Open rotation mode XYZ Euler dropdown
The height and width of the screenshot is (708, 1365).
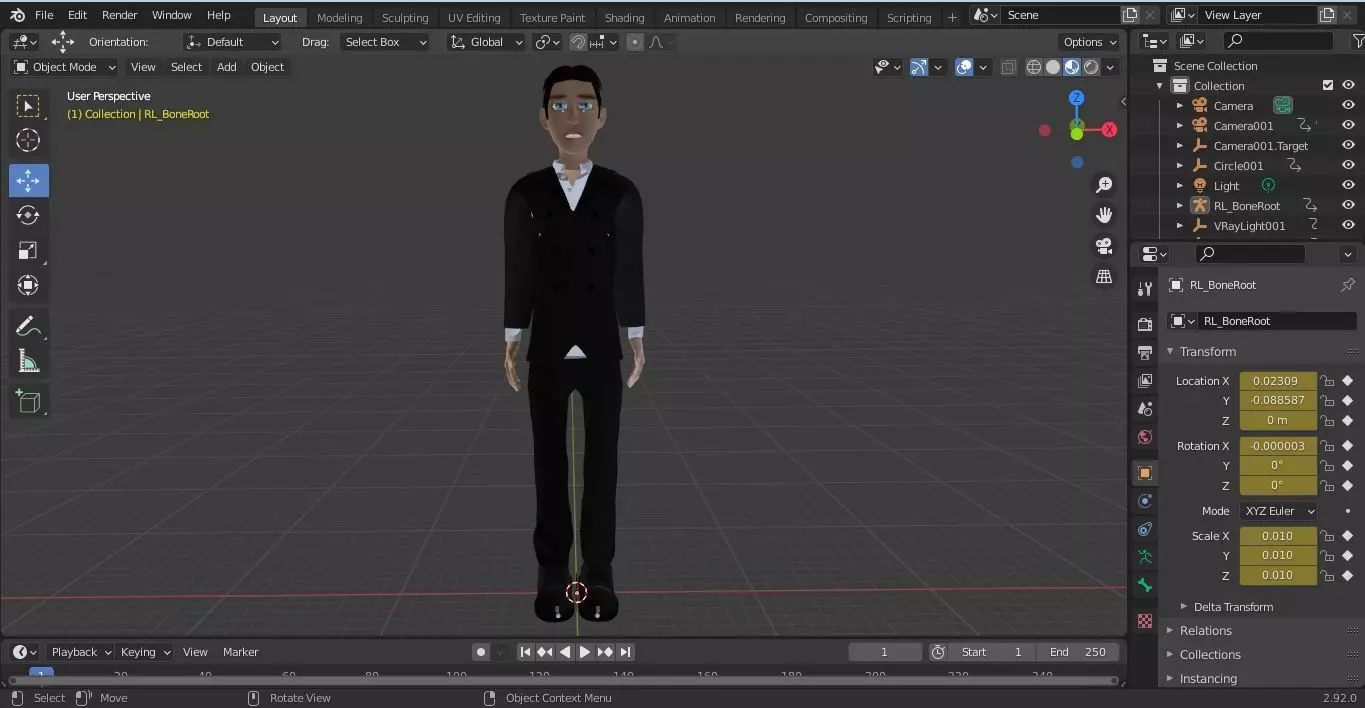click(1279, 511)
